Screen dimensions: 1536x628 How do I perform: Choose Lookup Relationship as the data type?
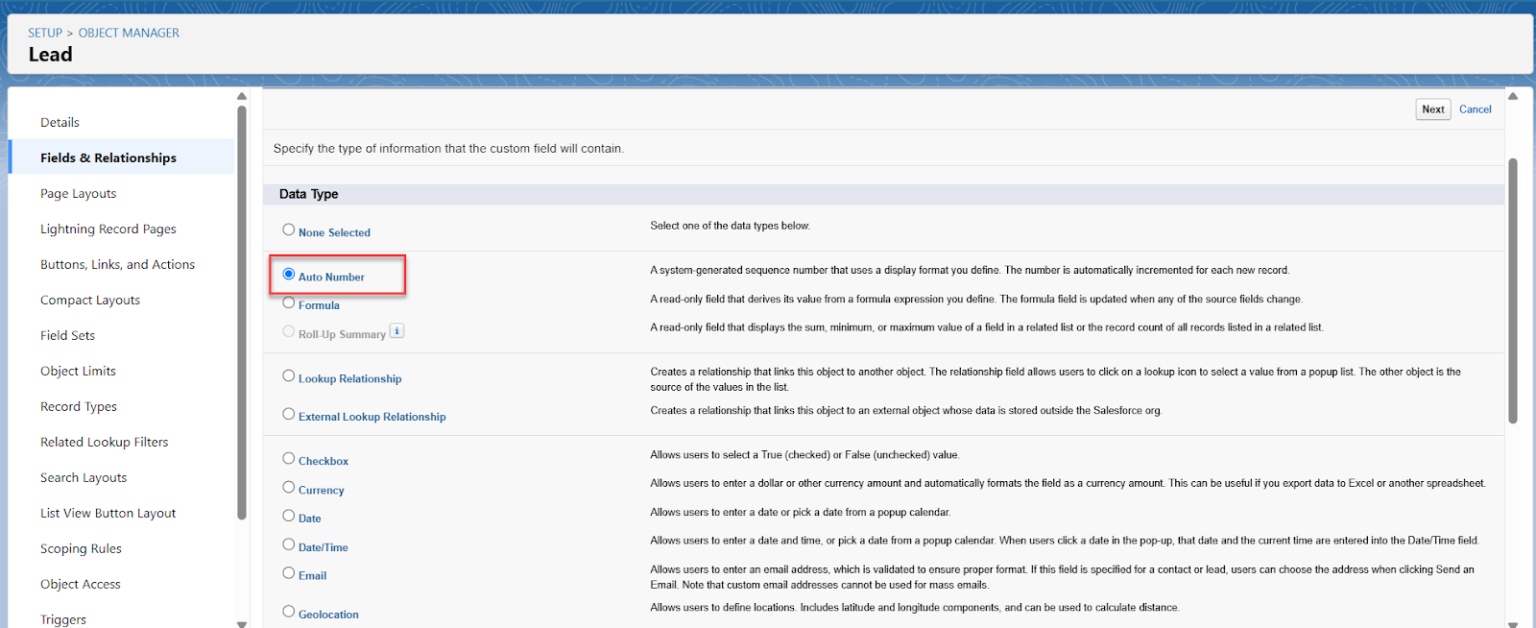tap(288, 377)
